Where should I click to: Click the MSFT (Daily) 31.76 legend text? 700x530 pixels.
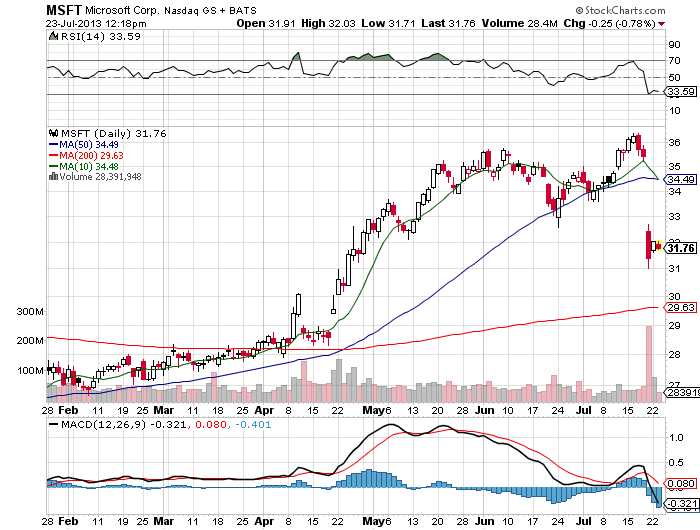click(113, 134)
